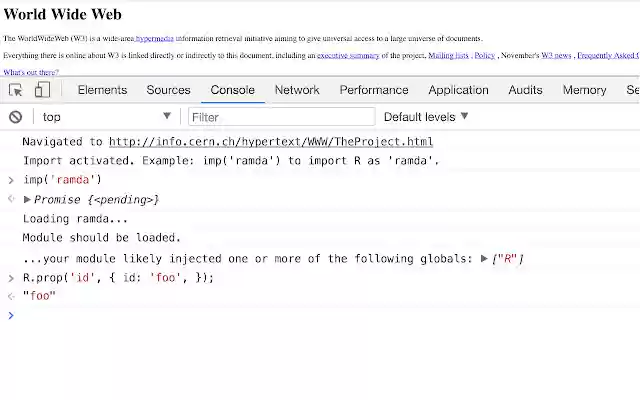Select the Console tab
640x400 pixels.
coord(233,90)
